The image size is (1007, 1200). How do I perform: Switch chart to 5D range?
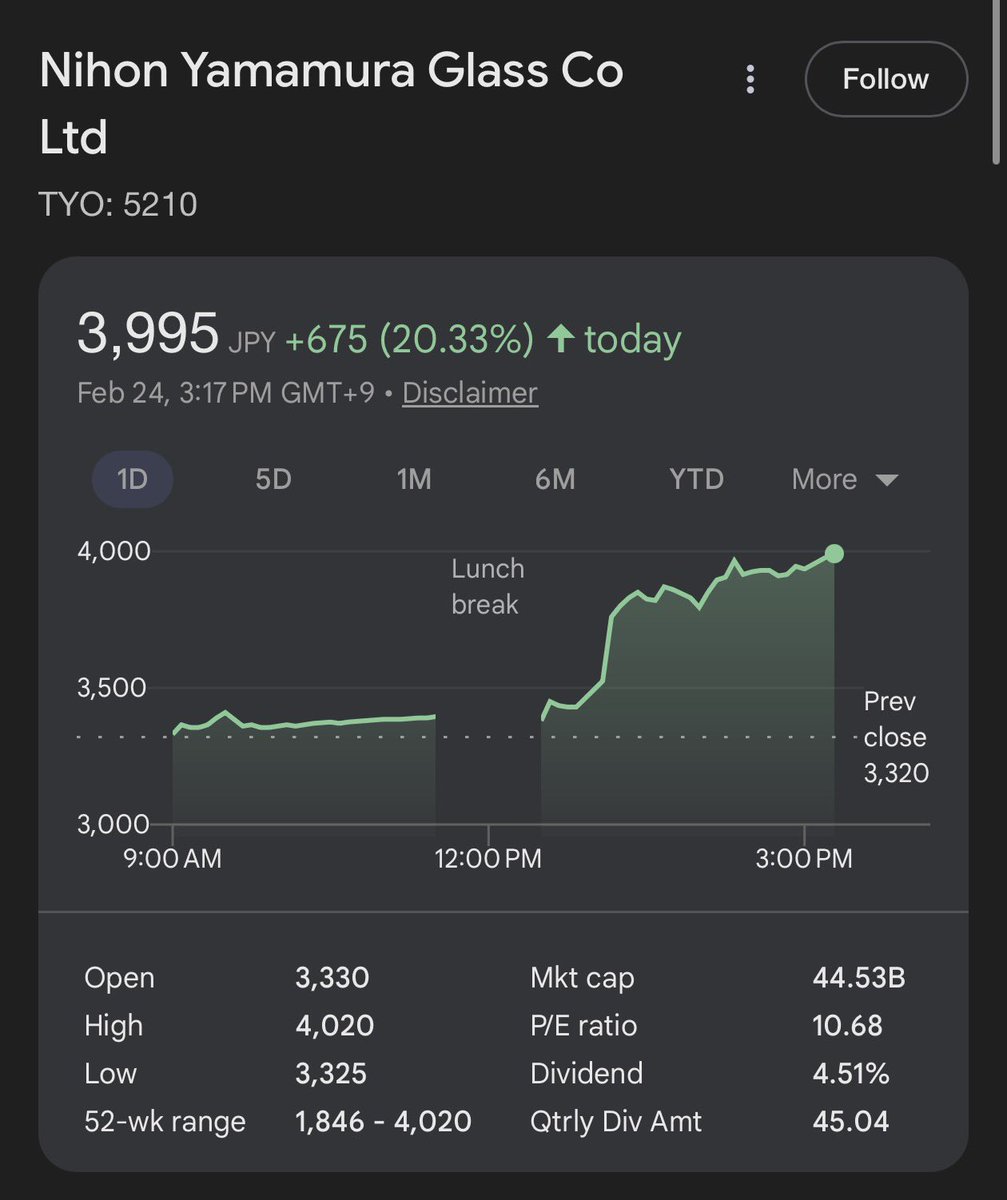tap(273, 479)
